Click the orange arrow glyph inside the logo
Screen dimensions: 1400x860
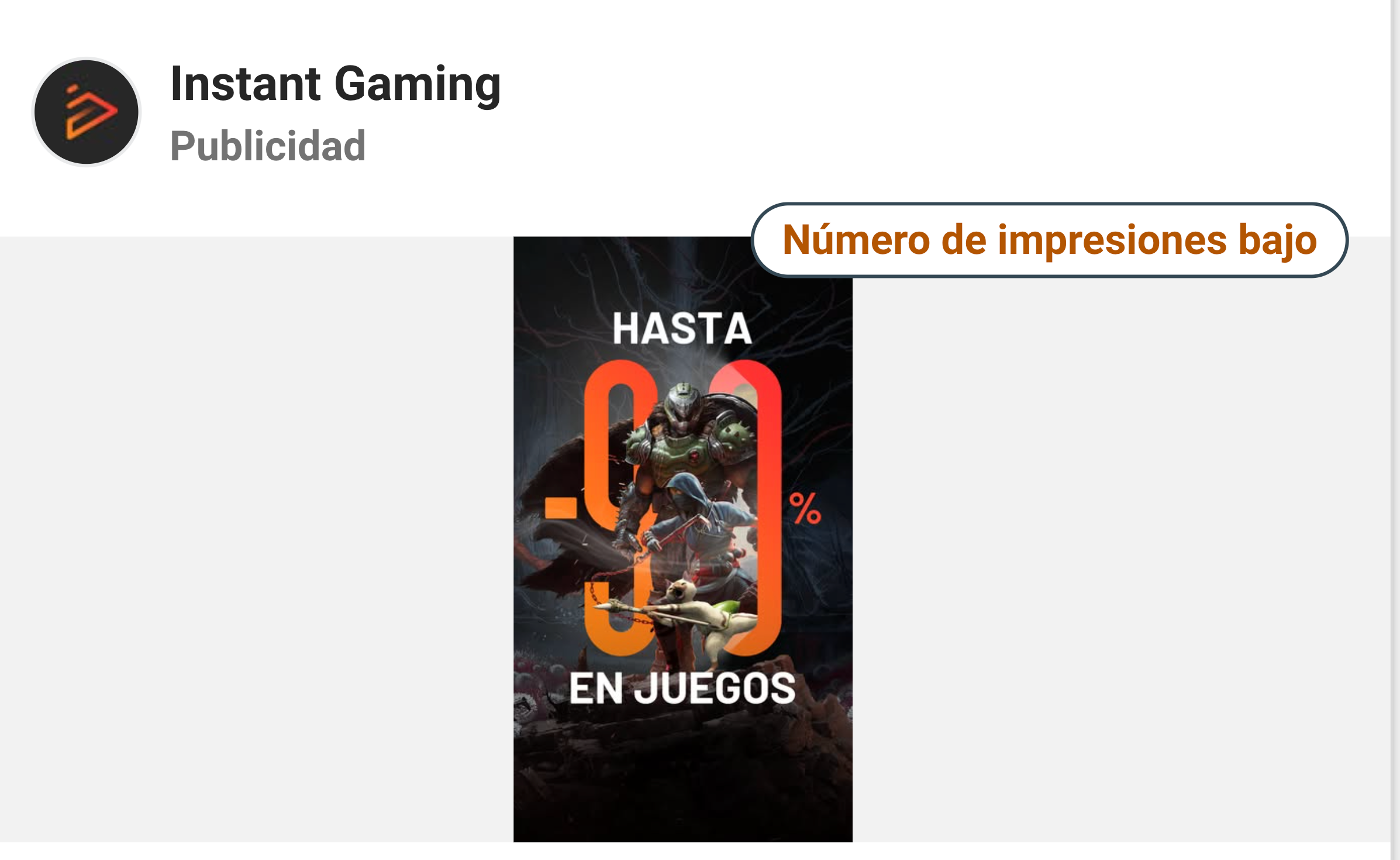pos(91,112)
